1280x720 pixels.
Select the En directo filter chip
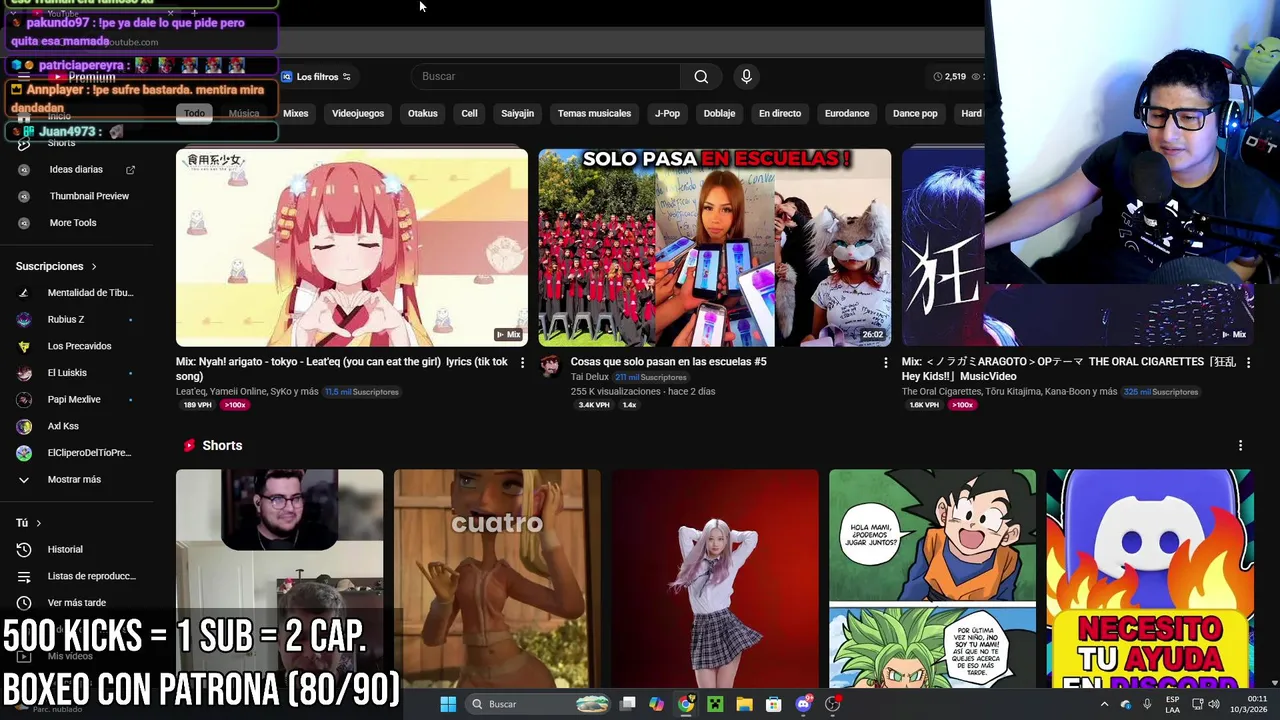[x=780, y=113]
